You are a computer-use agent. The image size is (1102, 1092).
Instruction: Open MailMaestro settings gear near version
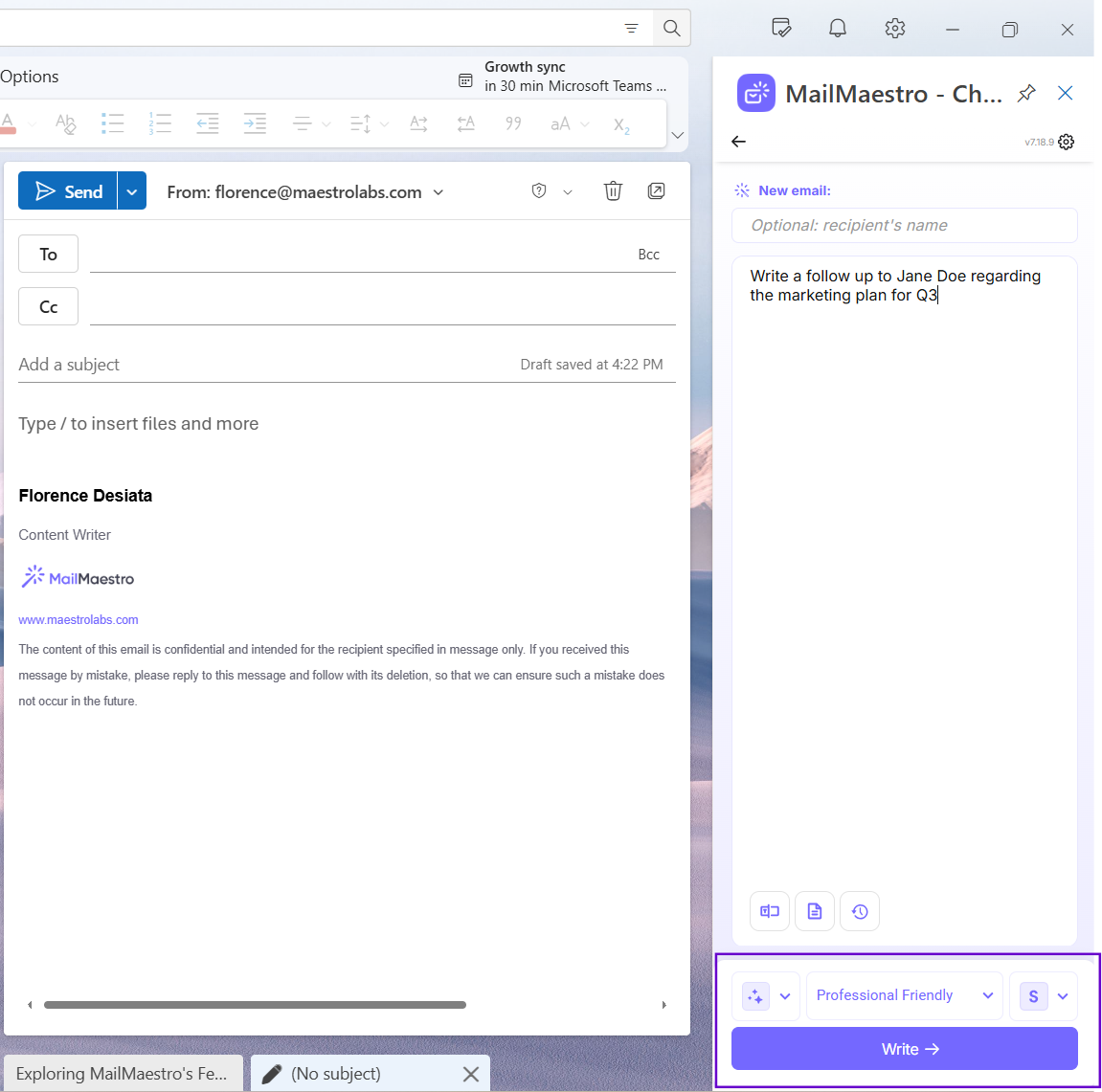point(1067,142)
